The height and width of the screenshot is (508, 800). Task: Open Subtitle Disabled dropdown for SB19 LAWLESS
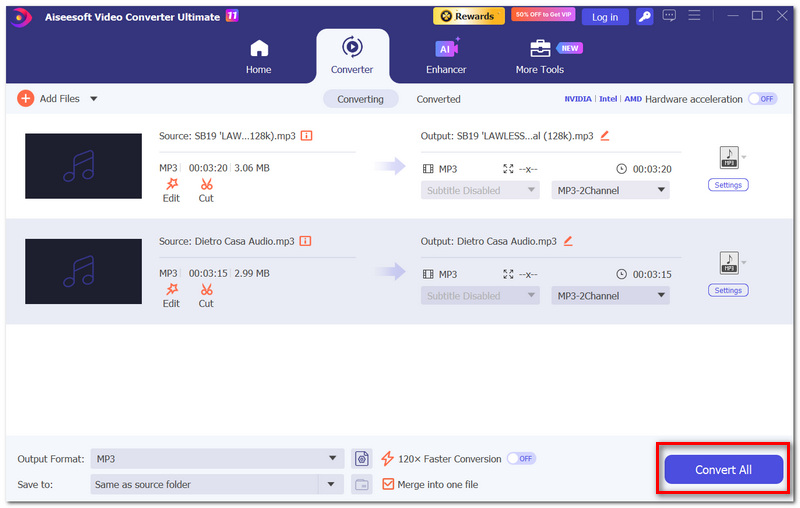tap(480, 190)
